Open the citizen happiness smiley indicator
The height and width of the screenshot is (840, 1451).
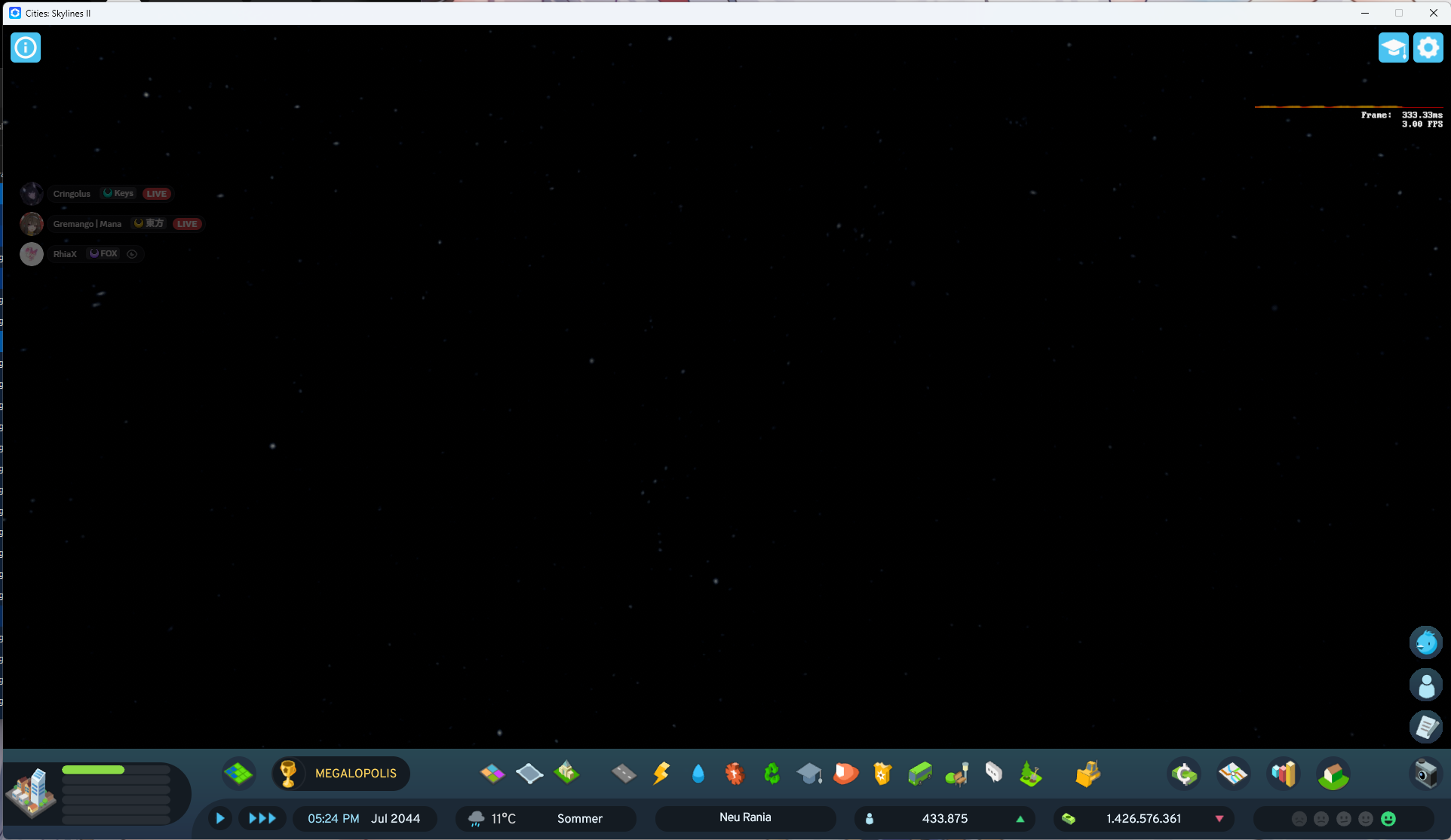(x=1344, y=818)
